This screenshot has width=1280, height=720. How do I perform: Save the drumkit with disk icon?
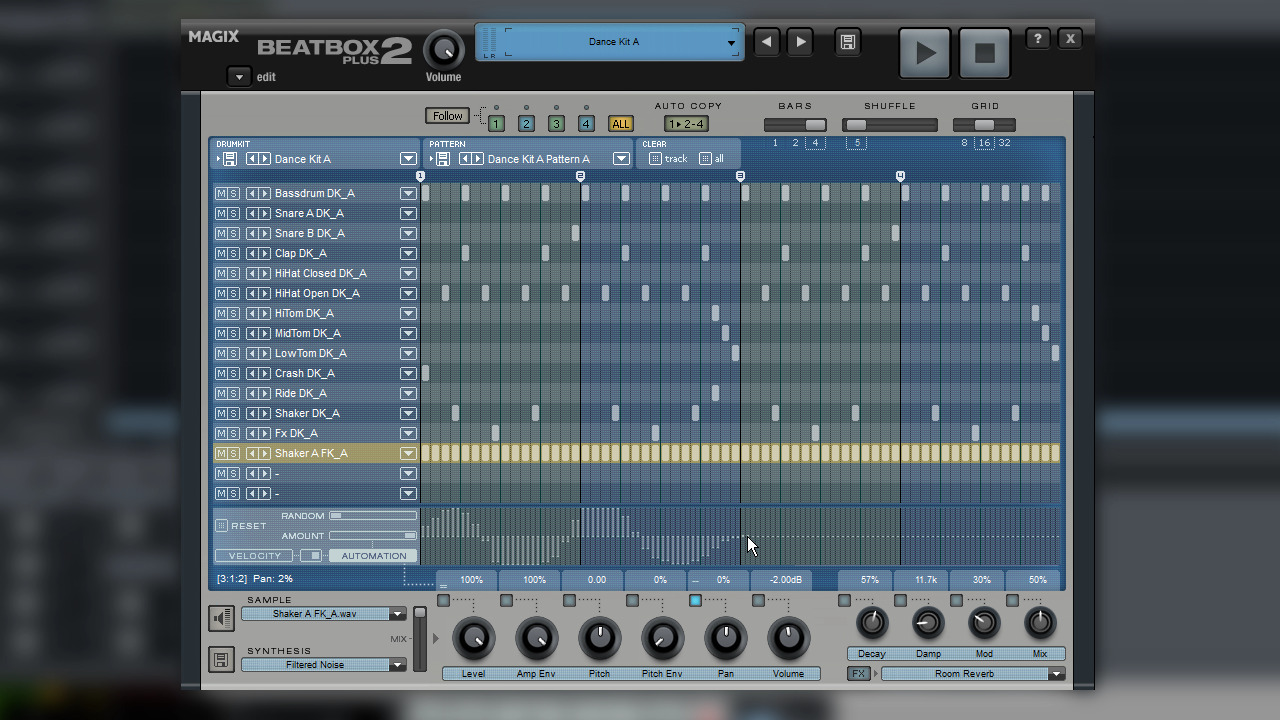tap(229, 159)
